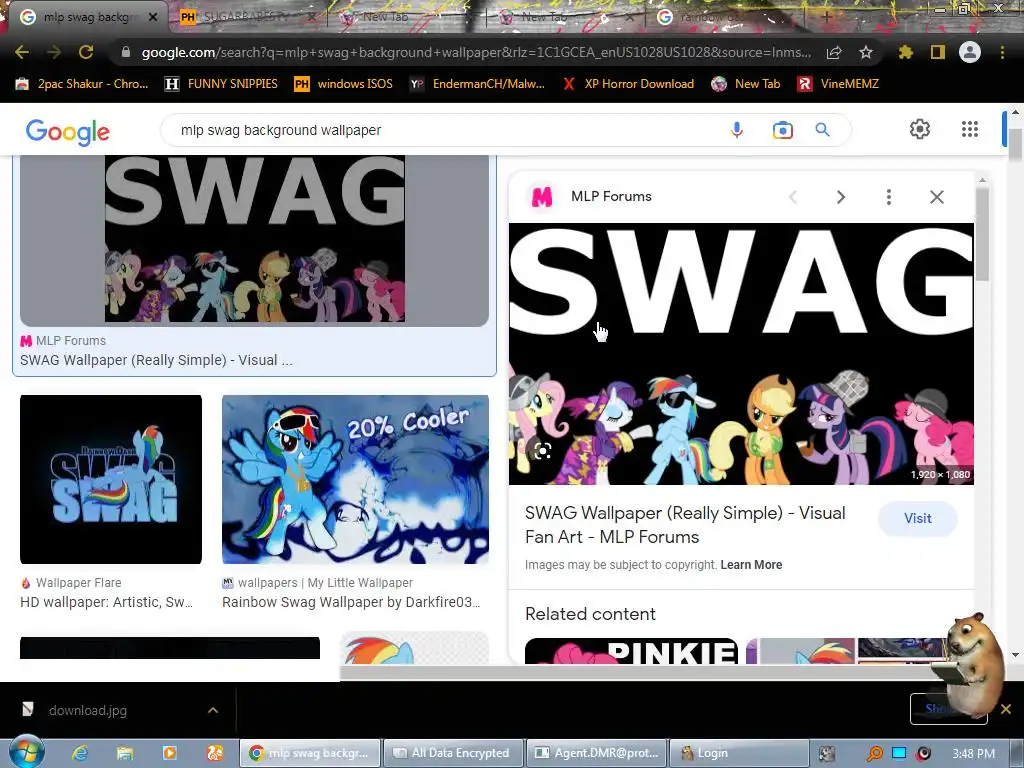Click the Learn More copyright link
Viewport: 1024px width, 768px height.
[751, 564]
